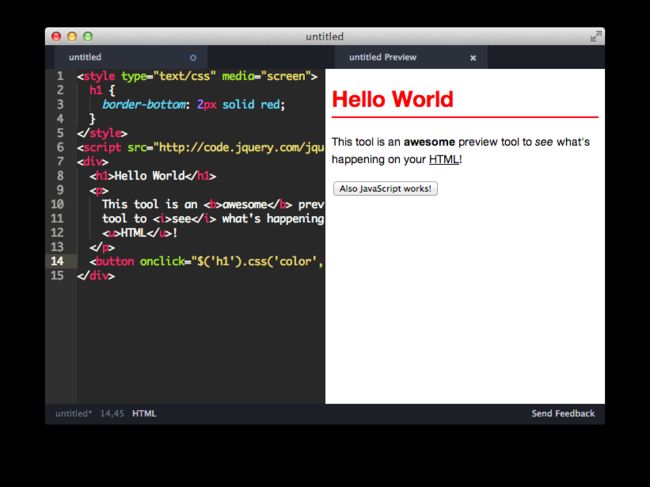Click line number 15 in gutter

57,275
